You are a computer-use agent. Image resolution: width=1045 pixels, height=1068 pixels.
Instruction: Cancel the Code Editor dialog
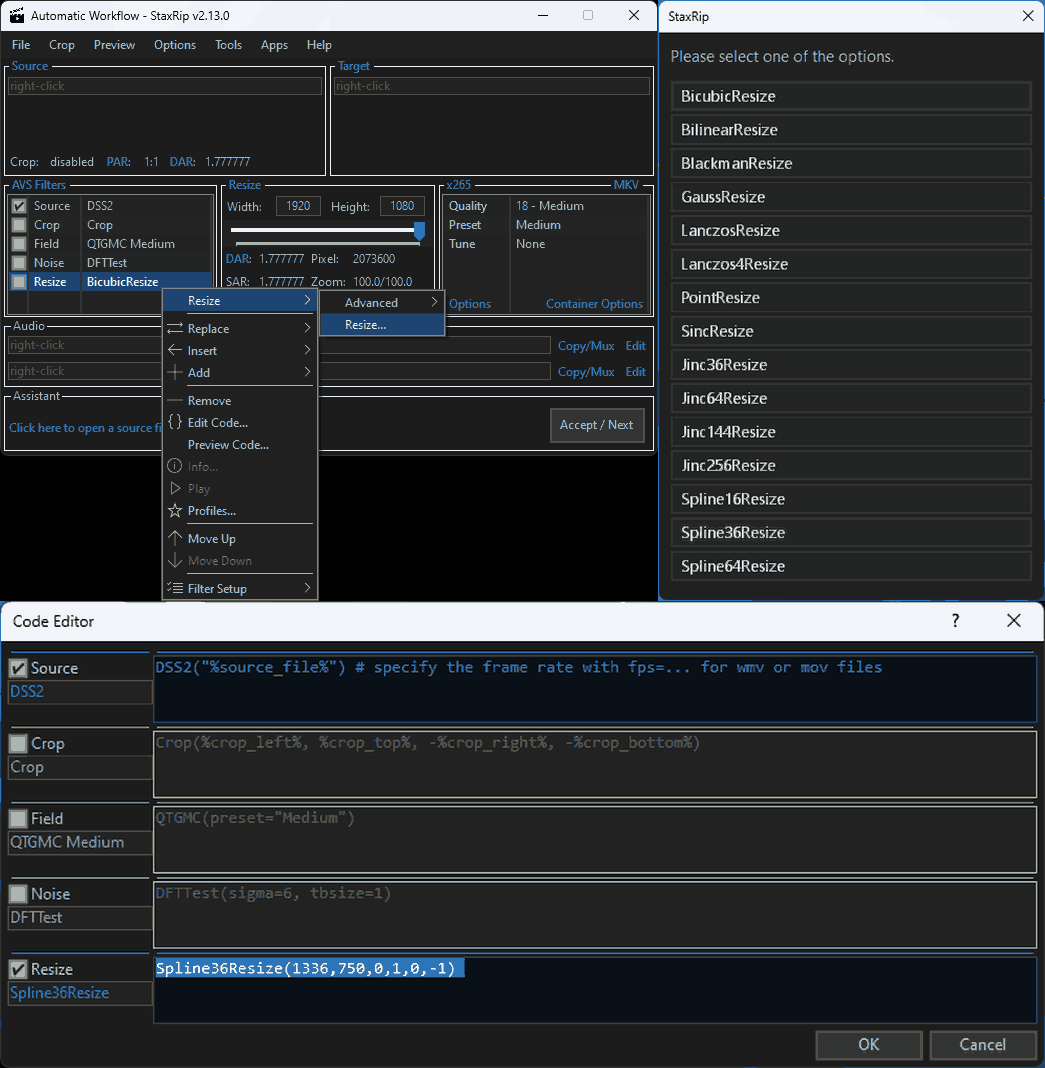click(x=982, y=1045)
